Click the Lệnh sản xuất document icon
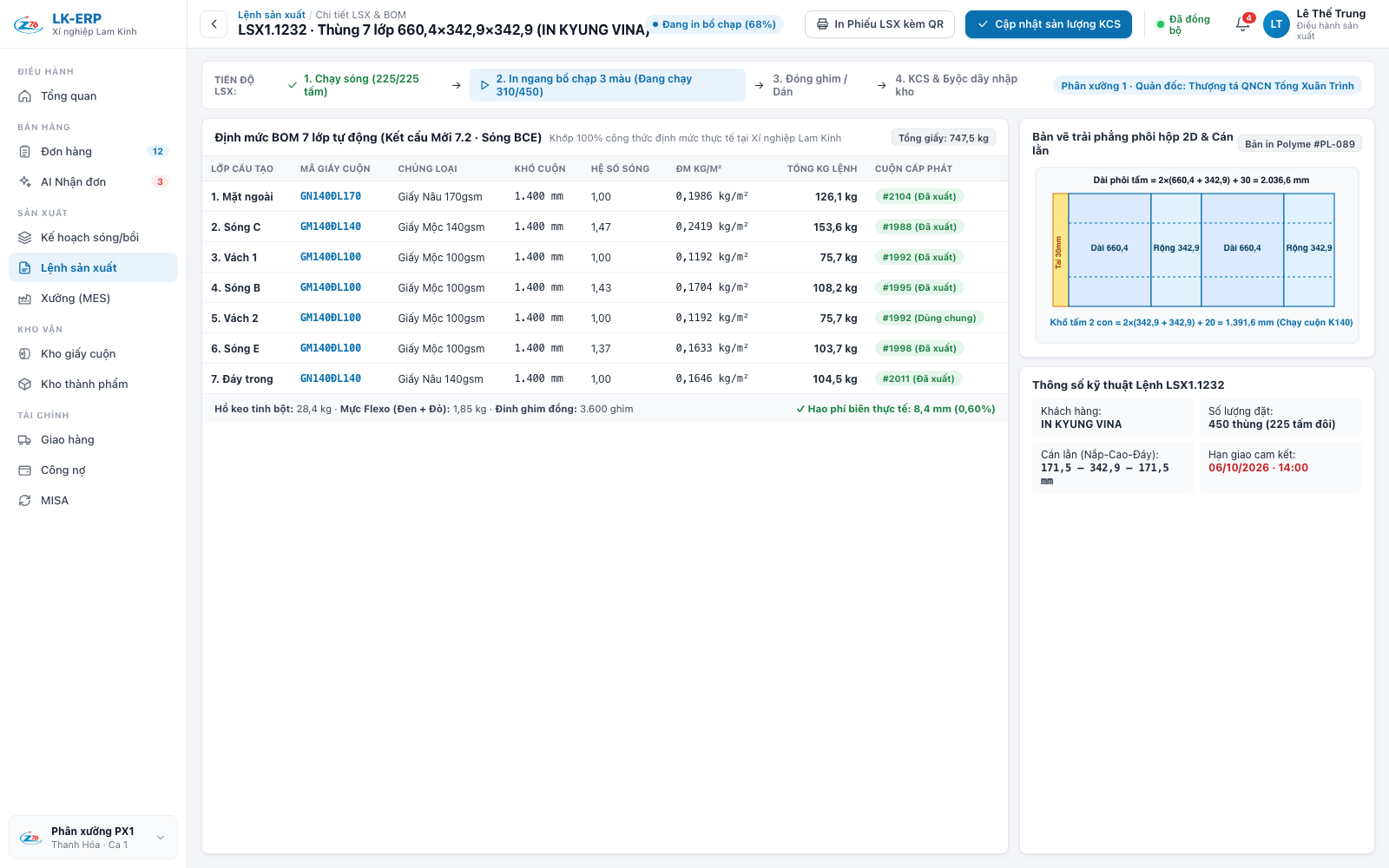This screenshot has width=1389, height=868. point(25,268)
